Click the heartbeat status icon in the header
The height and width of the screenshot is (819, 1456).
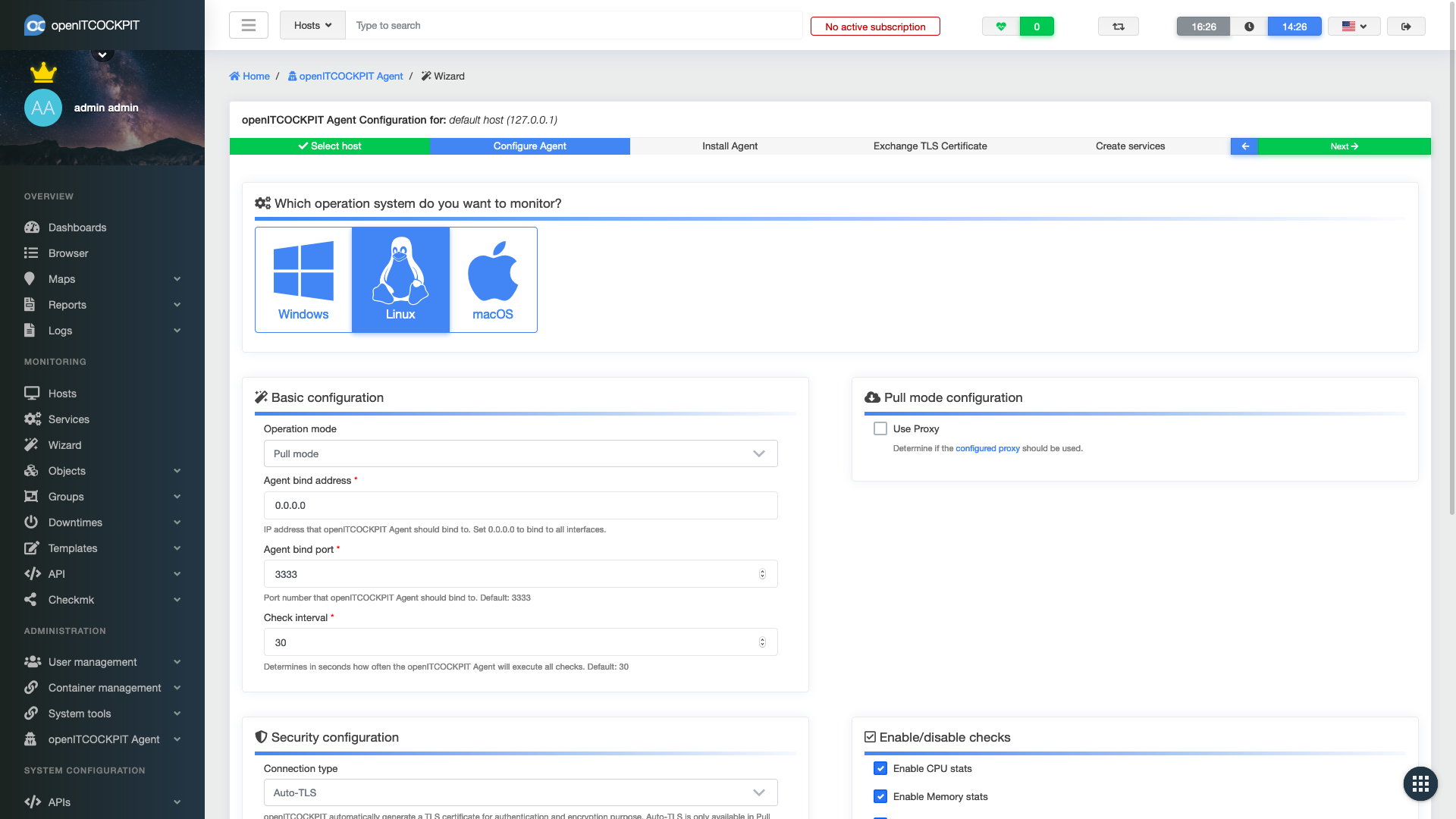(1000, 26)
